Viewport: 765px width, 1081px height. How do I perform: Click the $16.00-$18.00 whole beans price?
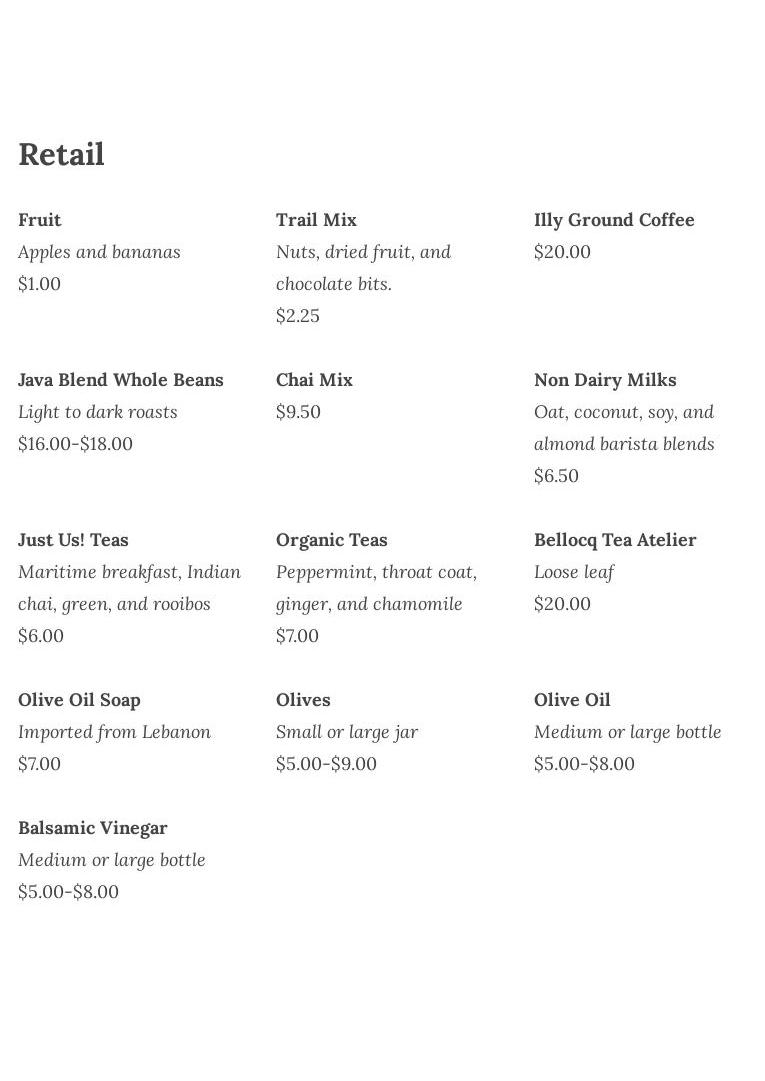(75, 444)
